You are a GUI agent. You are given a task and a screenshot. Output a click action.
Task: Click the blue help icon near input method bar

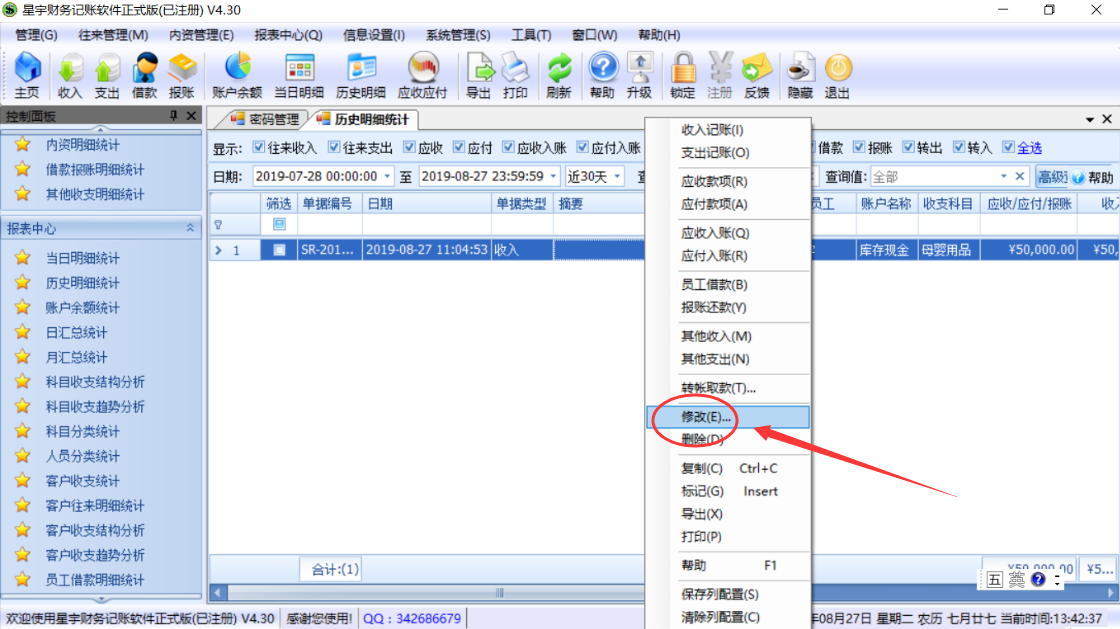tap(1038, 579)
